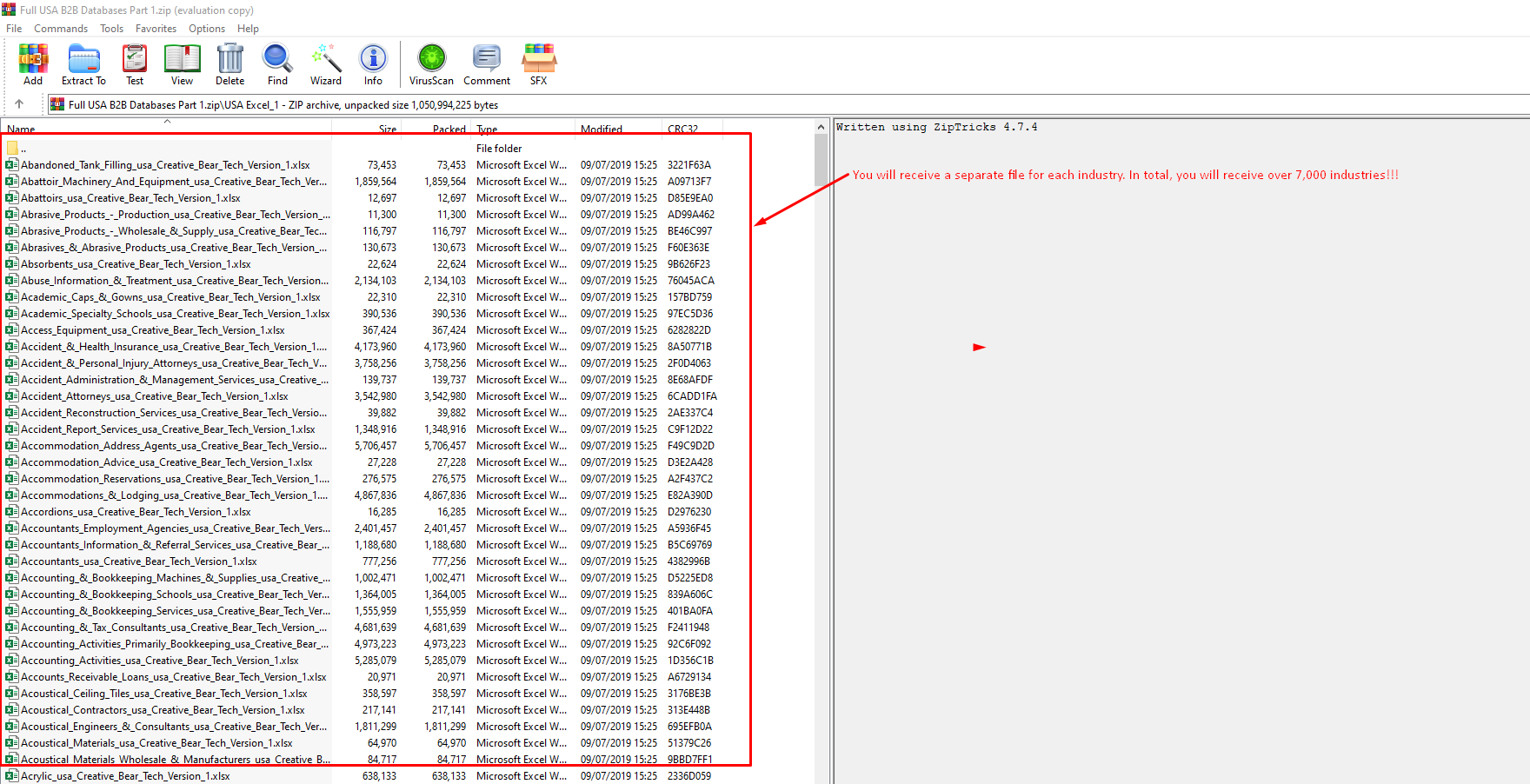Click WinRAR title bar app icon
This screenshot has height=784, width=1530.
(x=9, y=10)
